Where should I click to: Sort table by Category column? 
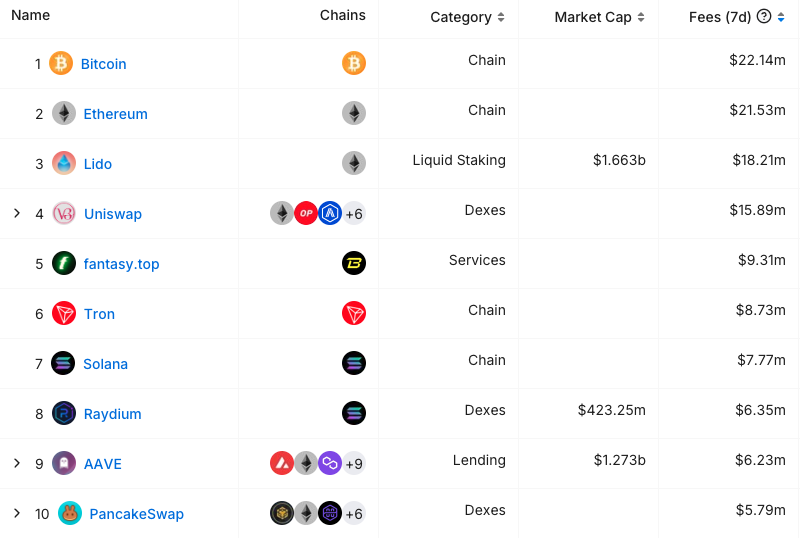(x=501, y=17)
